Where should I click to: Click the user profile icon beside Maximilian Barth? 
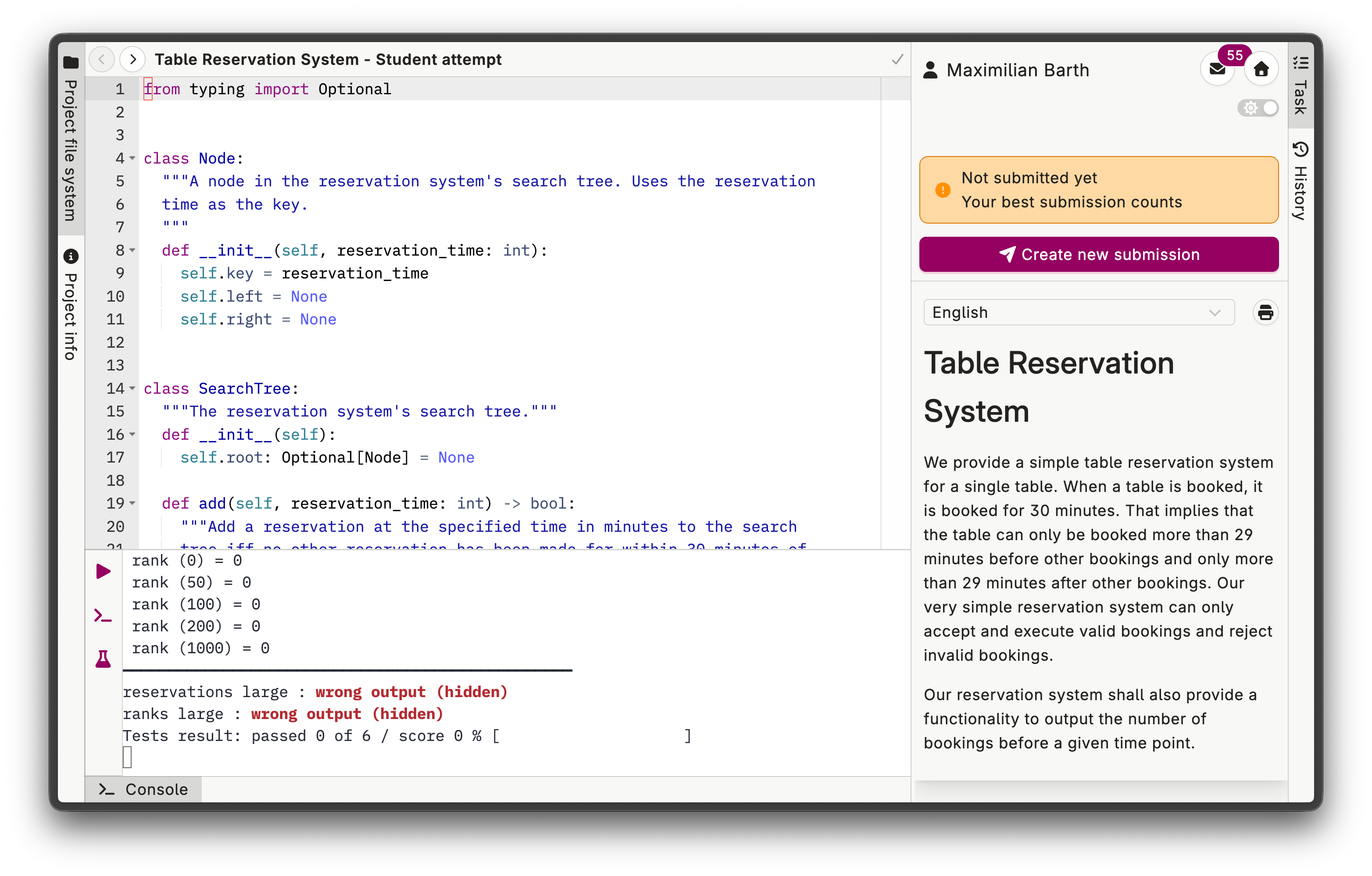click(x=930, y=70)
